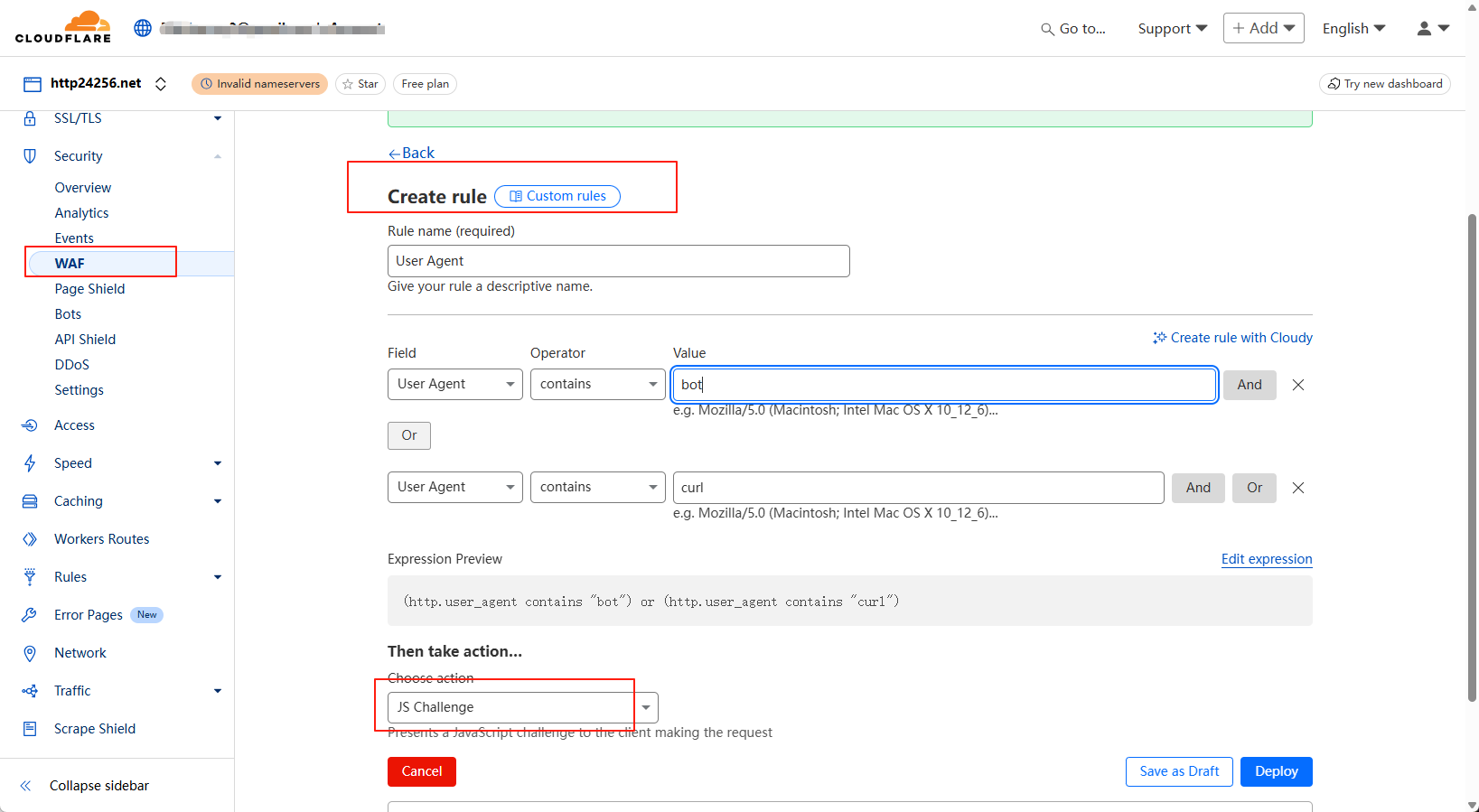Click Create rule with Cloudy

[1232, 338]
